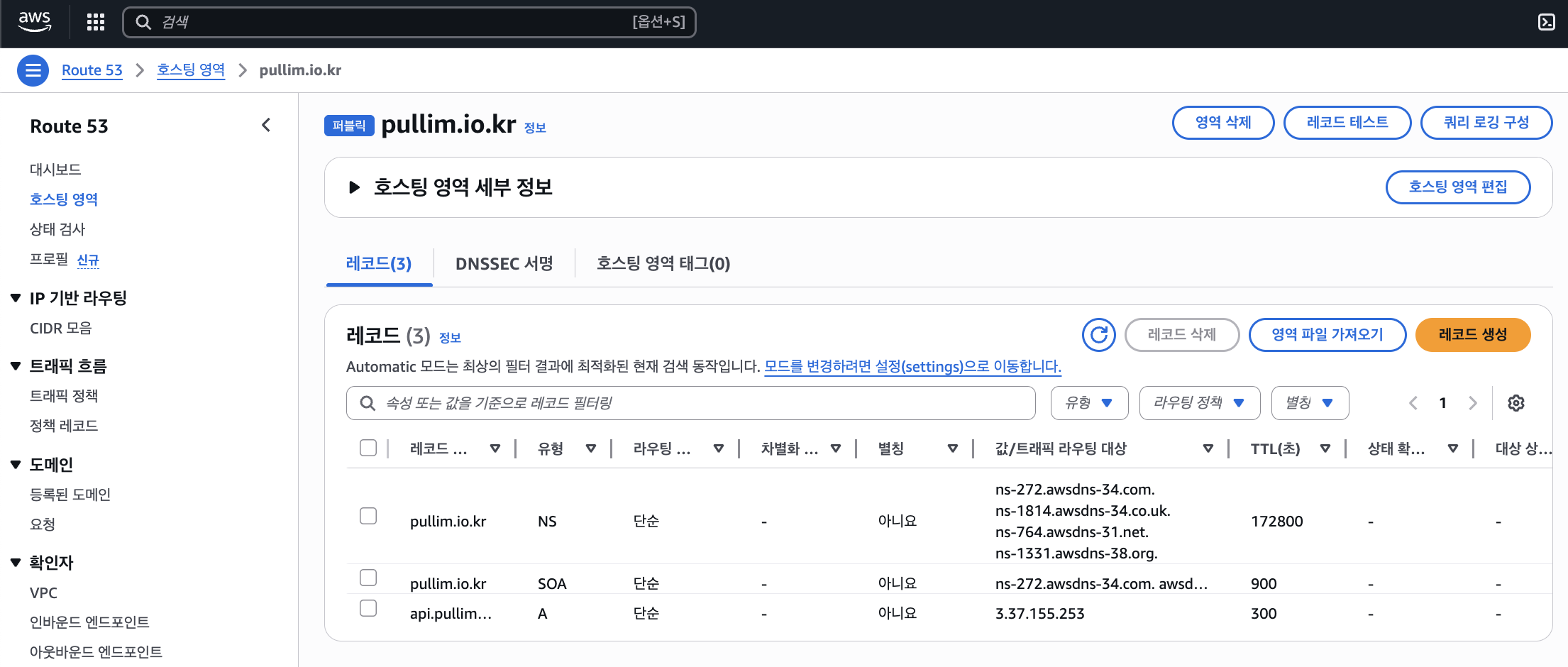Screen dimensions: 1568x667
Task: Open Traffic policies in sidebar
Action: click(64, 396)
